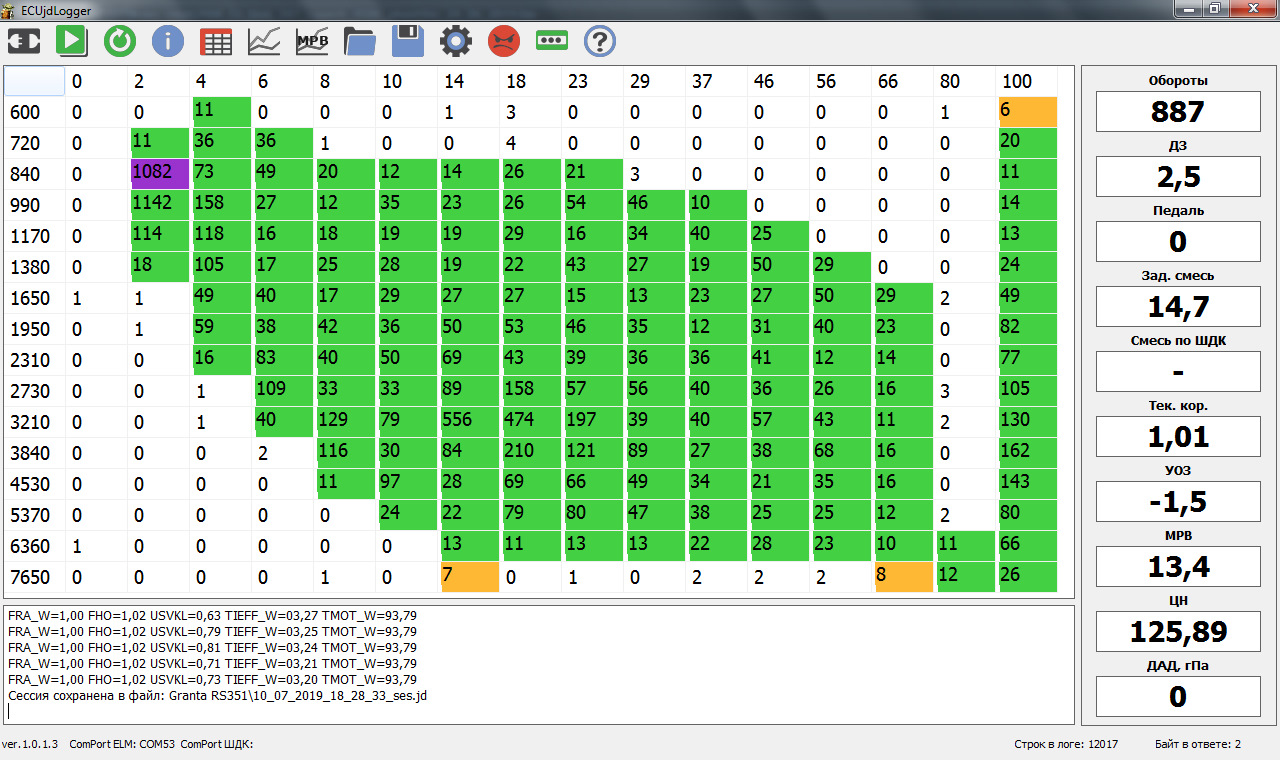Open a file with the folder icon
1280x760 pixels.
click(x=360, y=41)
